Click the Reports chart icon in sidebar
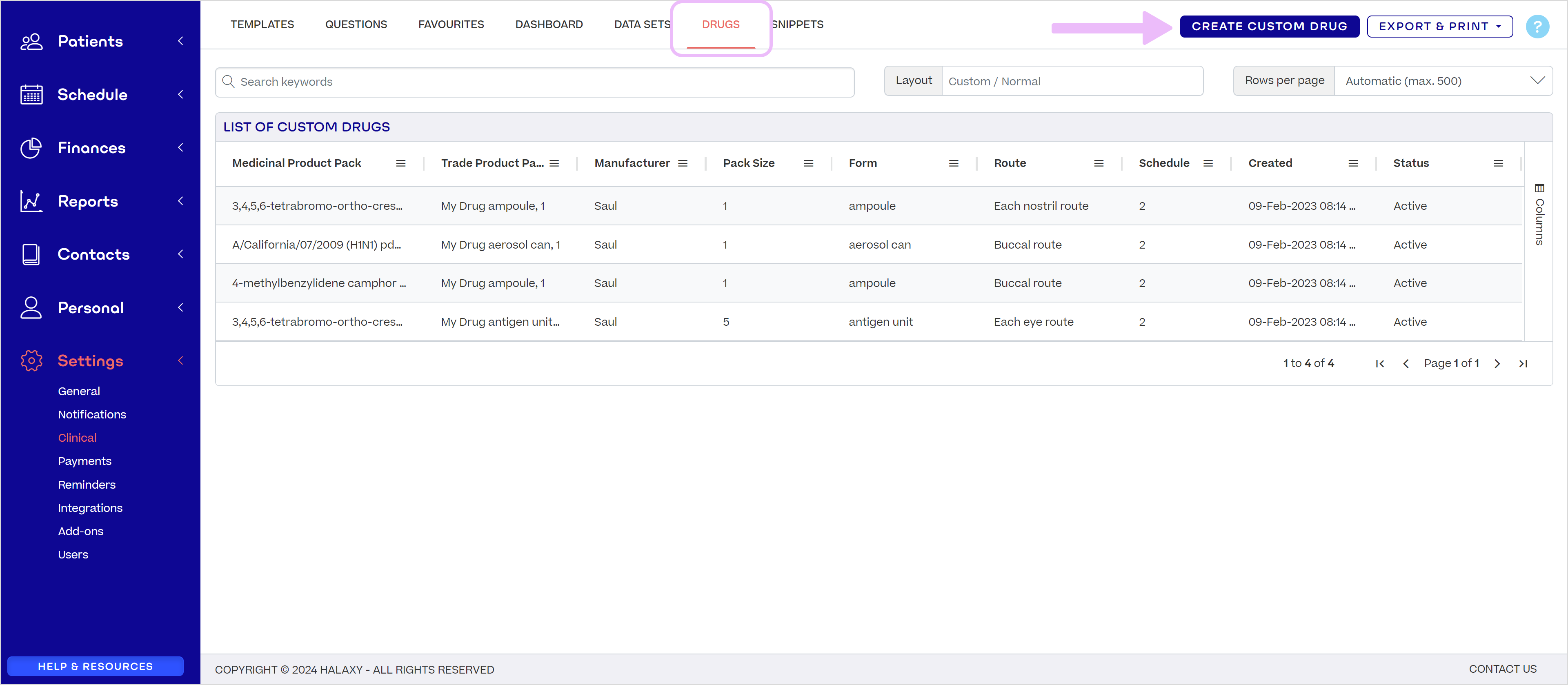The width and height of the screenshot is (1568, 685). [31, 201]
